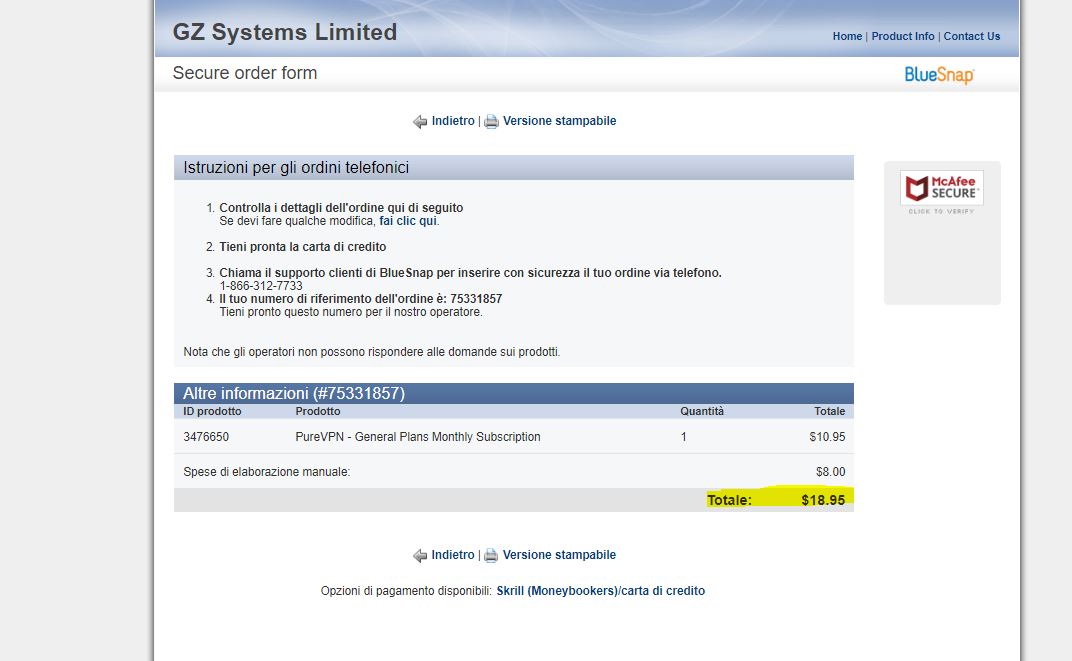Click the price $10.95
The height and width of the screenshot is (661, 1072).
tap(827, 437)
